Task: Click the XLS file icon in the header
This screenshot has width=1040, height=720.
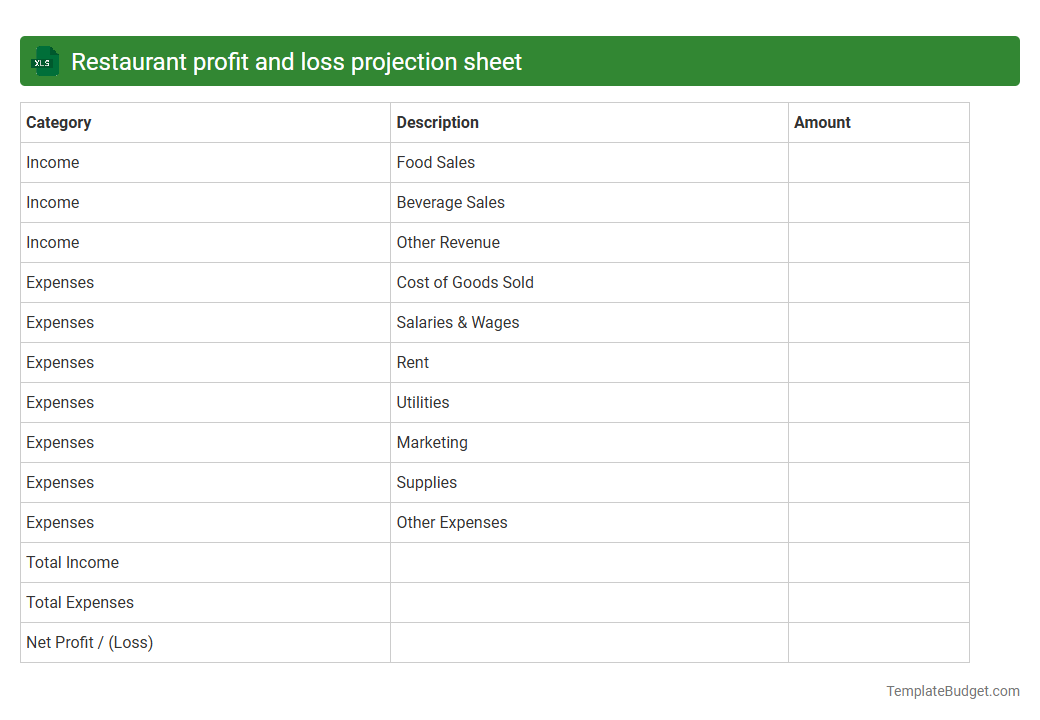Action: click(x=44, y=61)
